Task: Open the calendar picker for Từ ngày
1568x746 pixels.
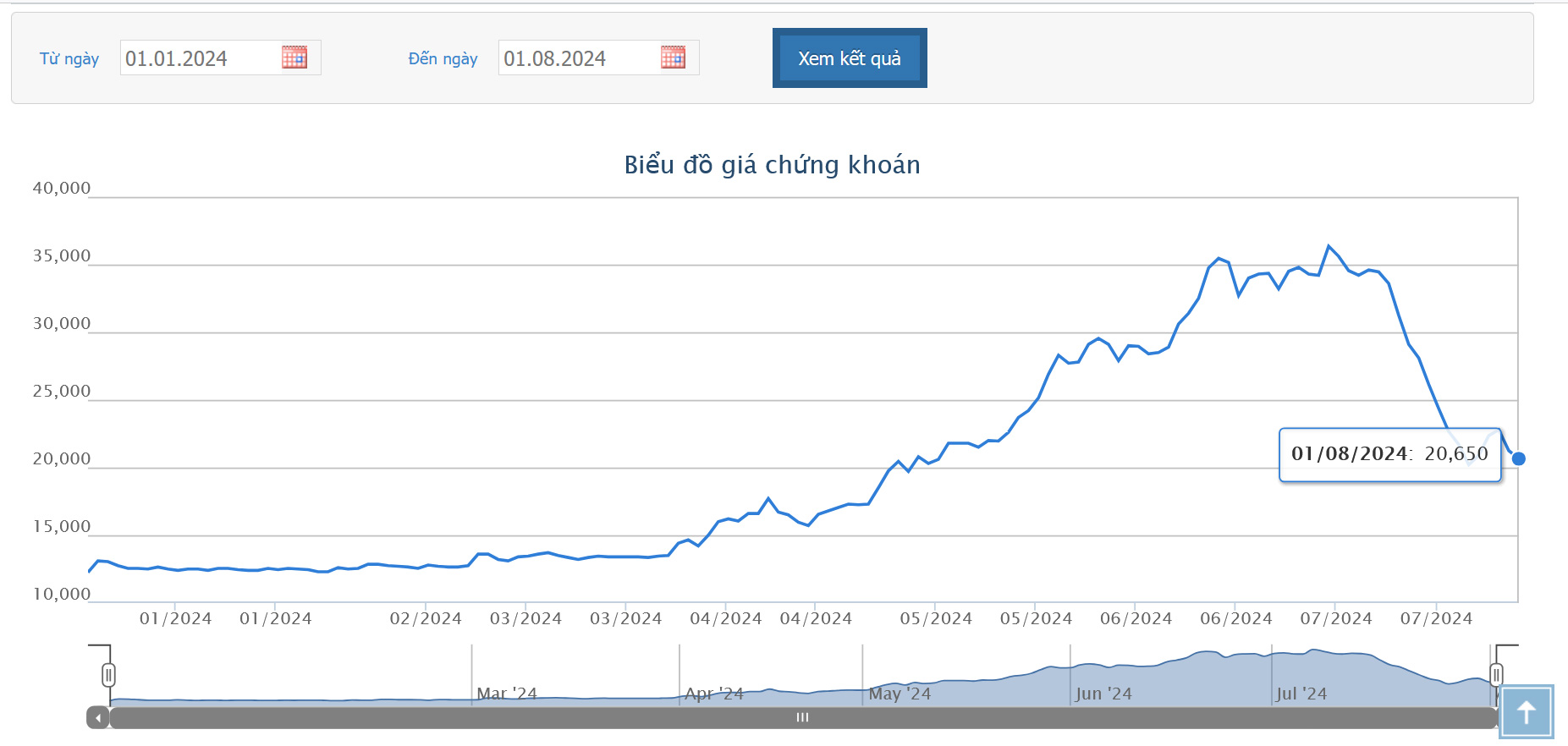Action: [x=294, y=58]
